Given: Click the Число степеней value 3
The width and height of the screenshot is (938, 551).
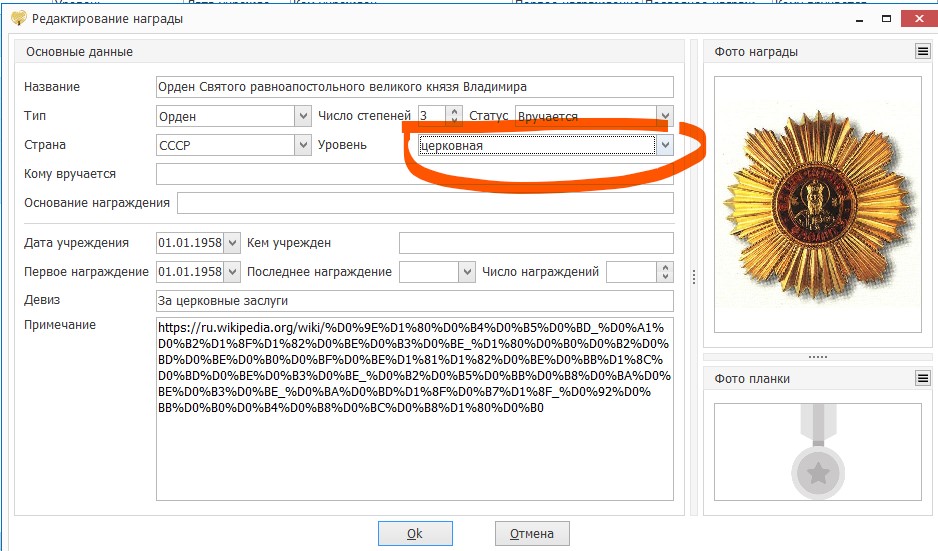Looking at the screenshot, I should (x=432, y=116).
